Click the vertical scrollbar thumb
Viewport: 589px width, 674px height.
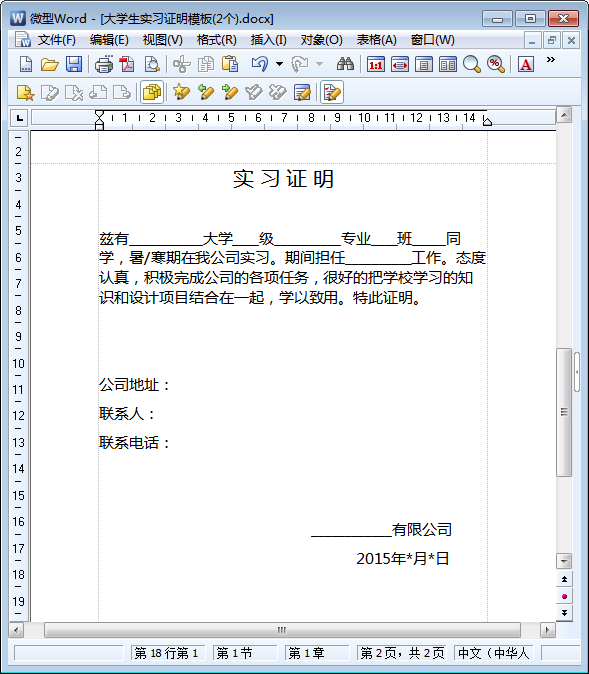[x=564, y=412]
